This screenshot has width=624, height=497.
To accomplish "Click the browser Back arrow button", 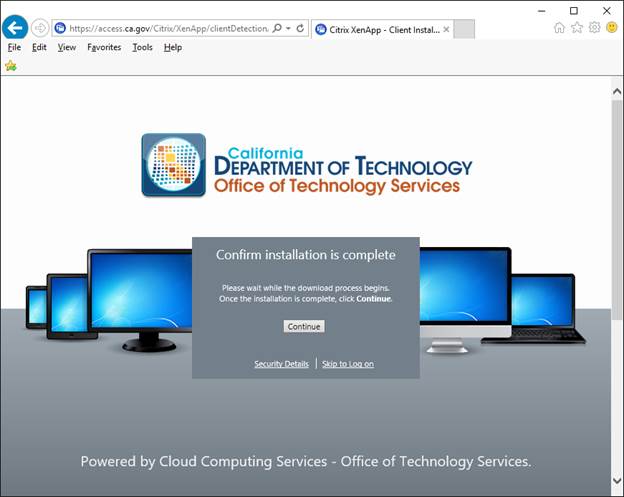I will coord(15,27).
